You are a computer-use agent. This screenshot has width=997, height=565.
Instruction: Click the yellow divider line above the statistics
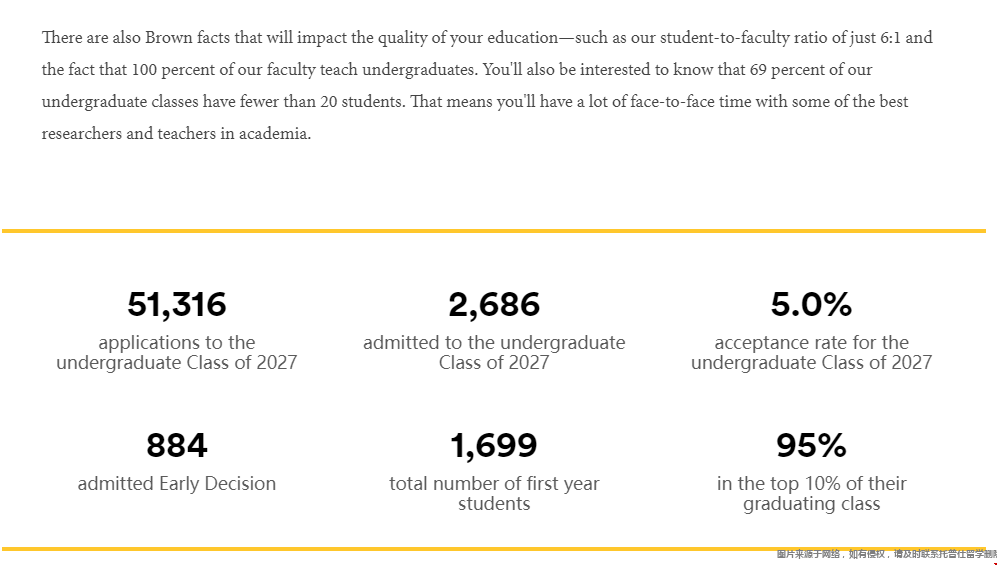(494, 231)
